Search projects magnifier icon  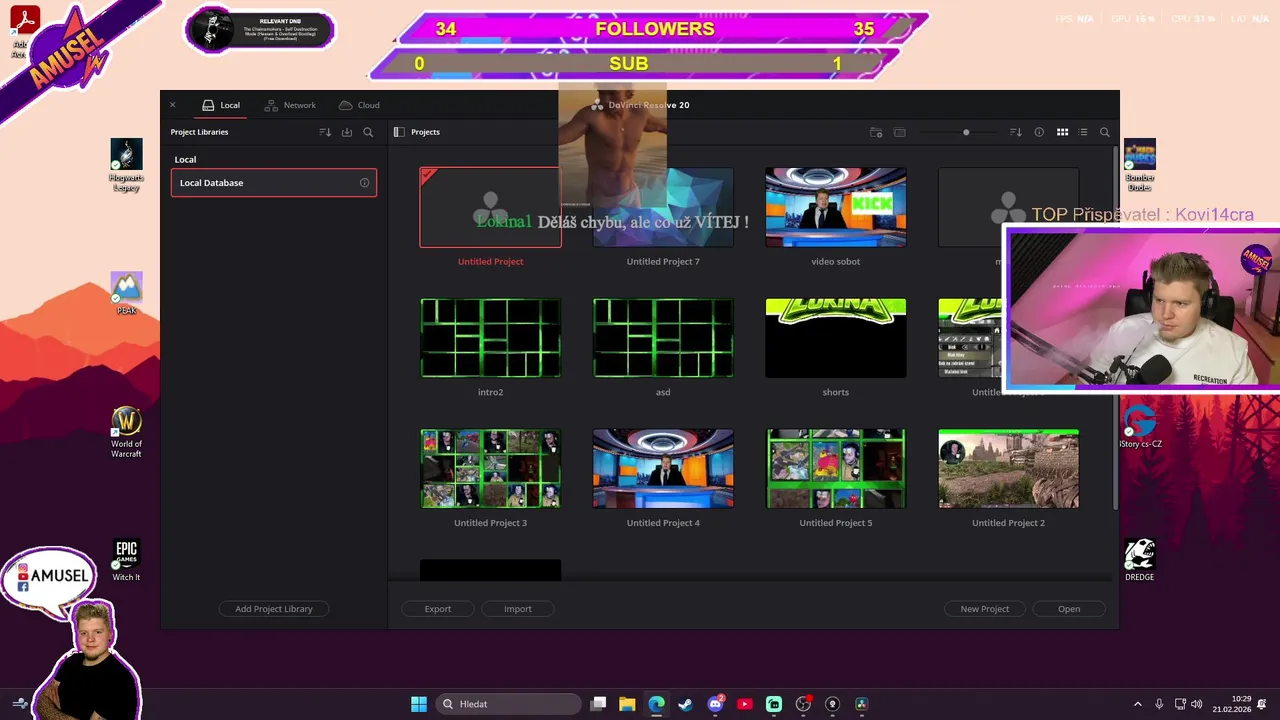(x=1105, y=132)
